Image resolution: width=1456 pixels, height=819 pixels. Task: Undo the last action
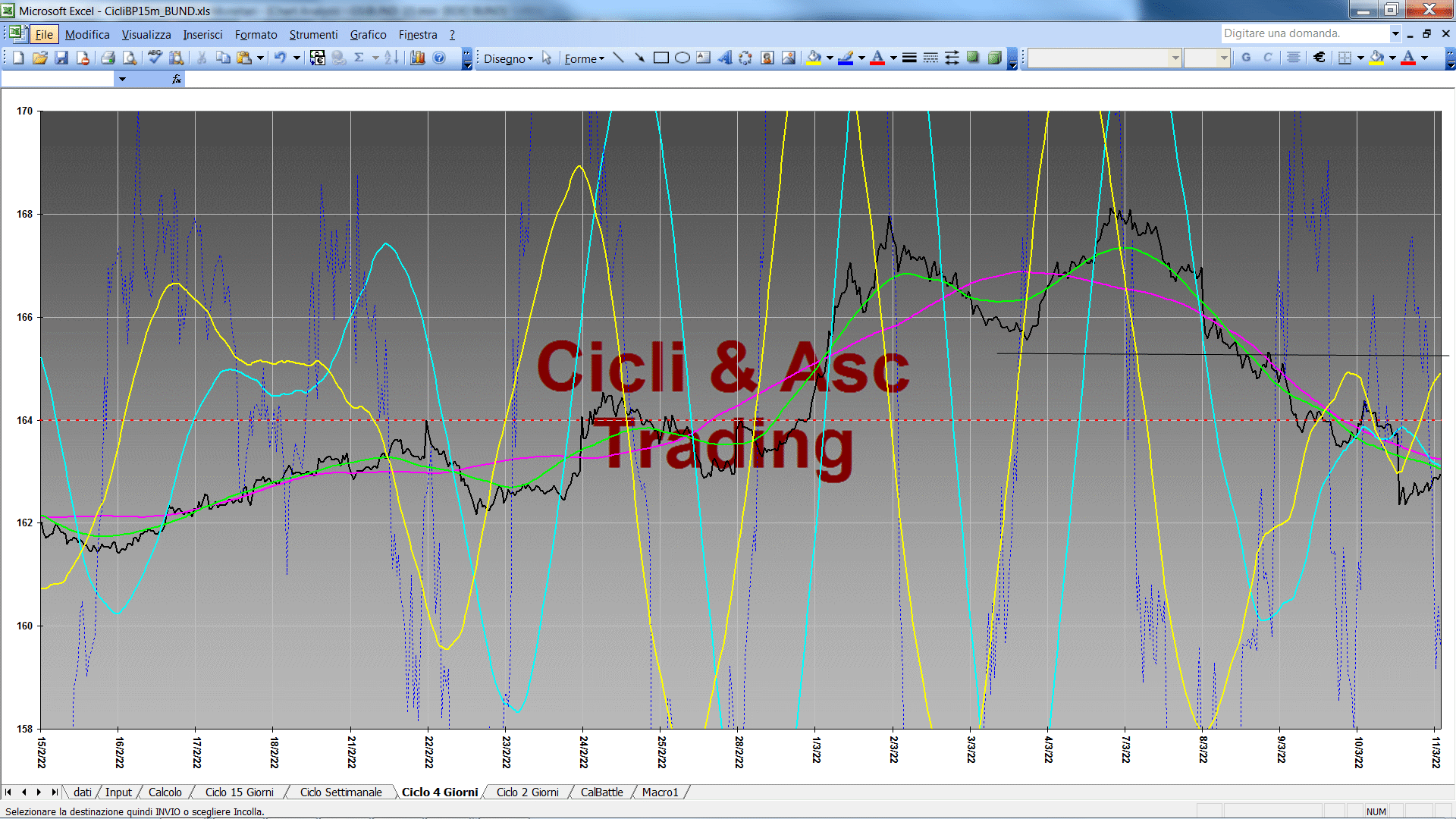(x=280, y=58)
